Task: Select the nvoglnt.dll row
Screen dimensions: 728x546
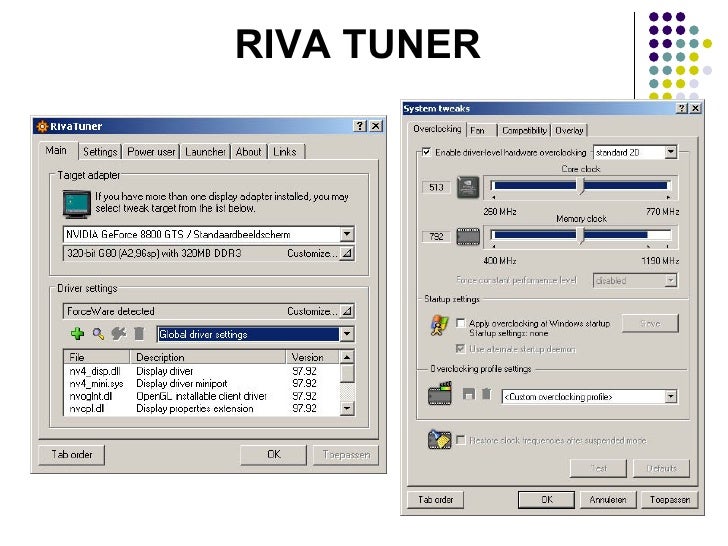Action: point(202,396)
